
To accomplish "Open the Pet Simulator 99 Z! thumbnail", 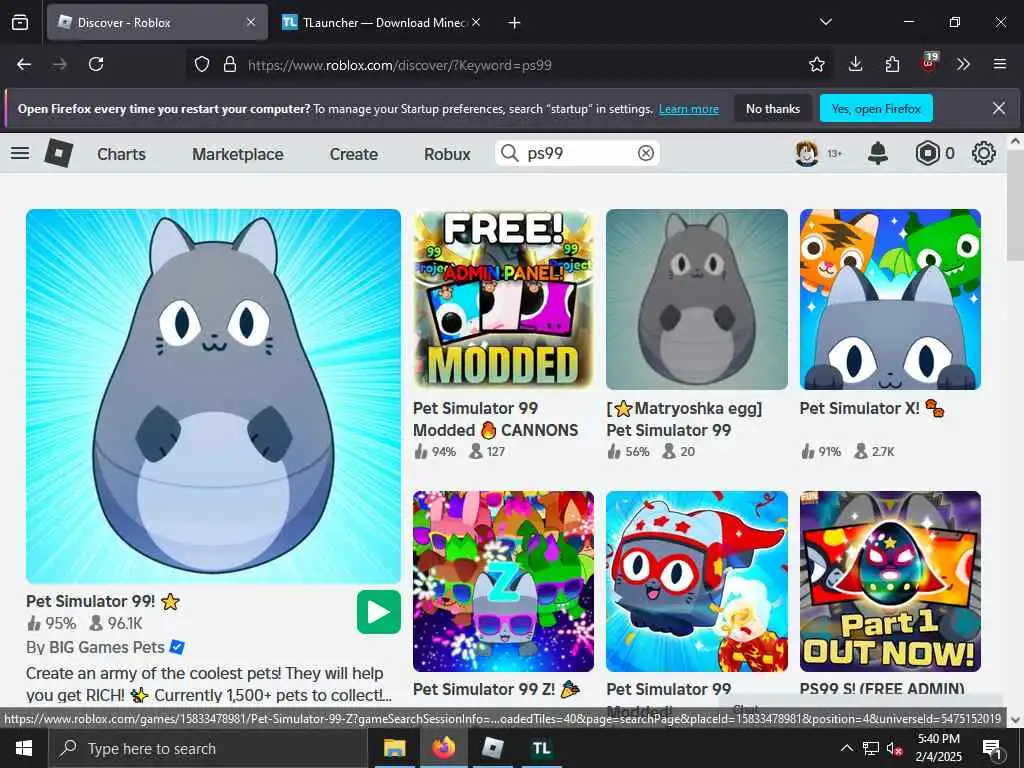I will coord(504,581).
